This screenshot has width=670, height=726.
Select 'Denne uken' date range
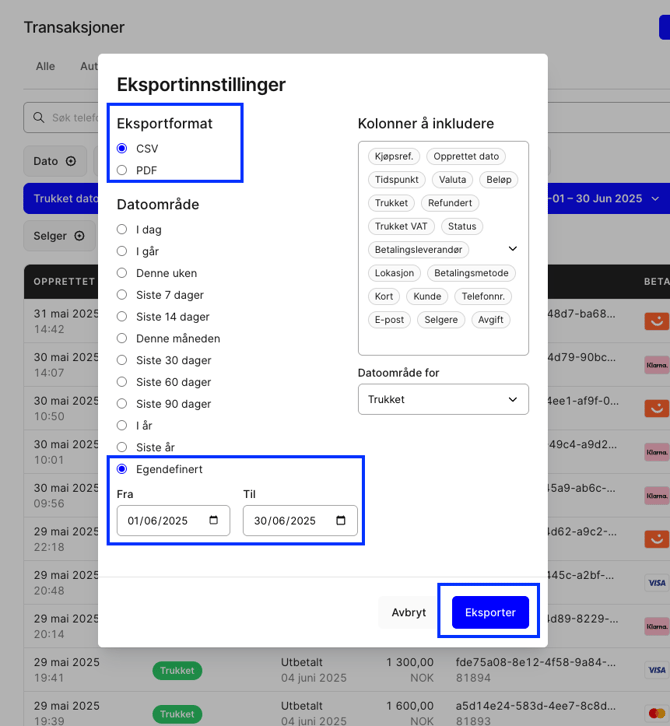coord(122,273)
